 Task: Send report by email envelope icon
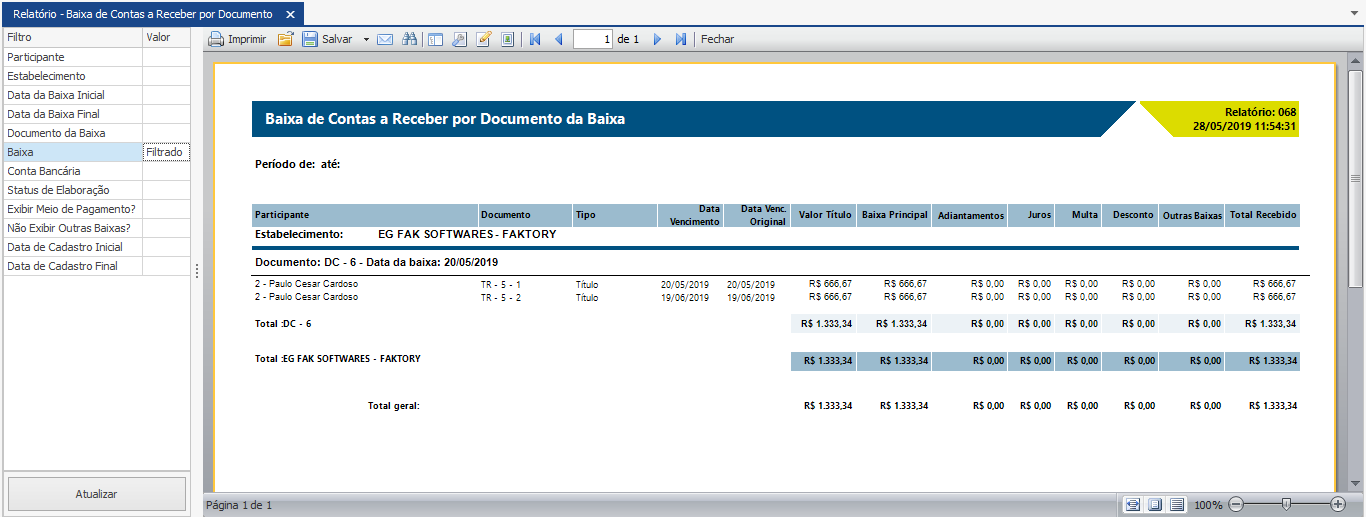click(385, 40)
